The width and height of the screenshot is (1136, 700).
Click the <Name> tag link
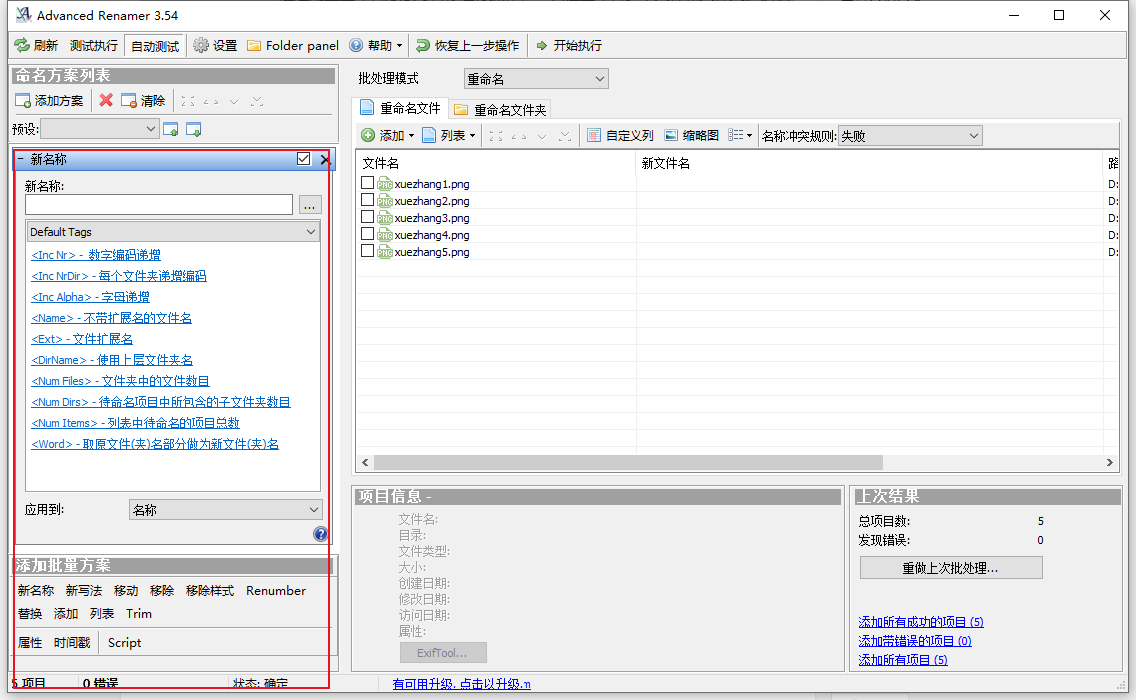point(112,318)
